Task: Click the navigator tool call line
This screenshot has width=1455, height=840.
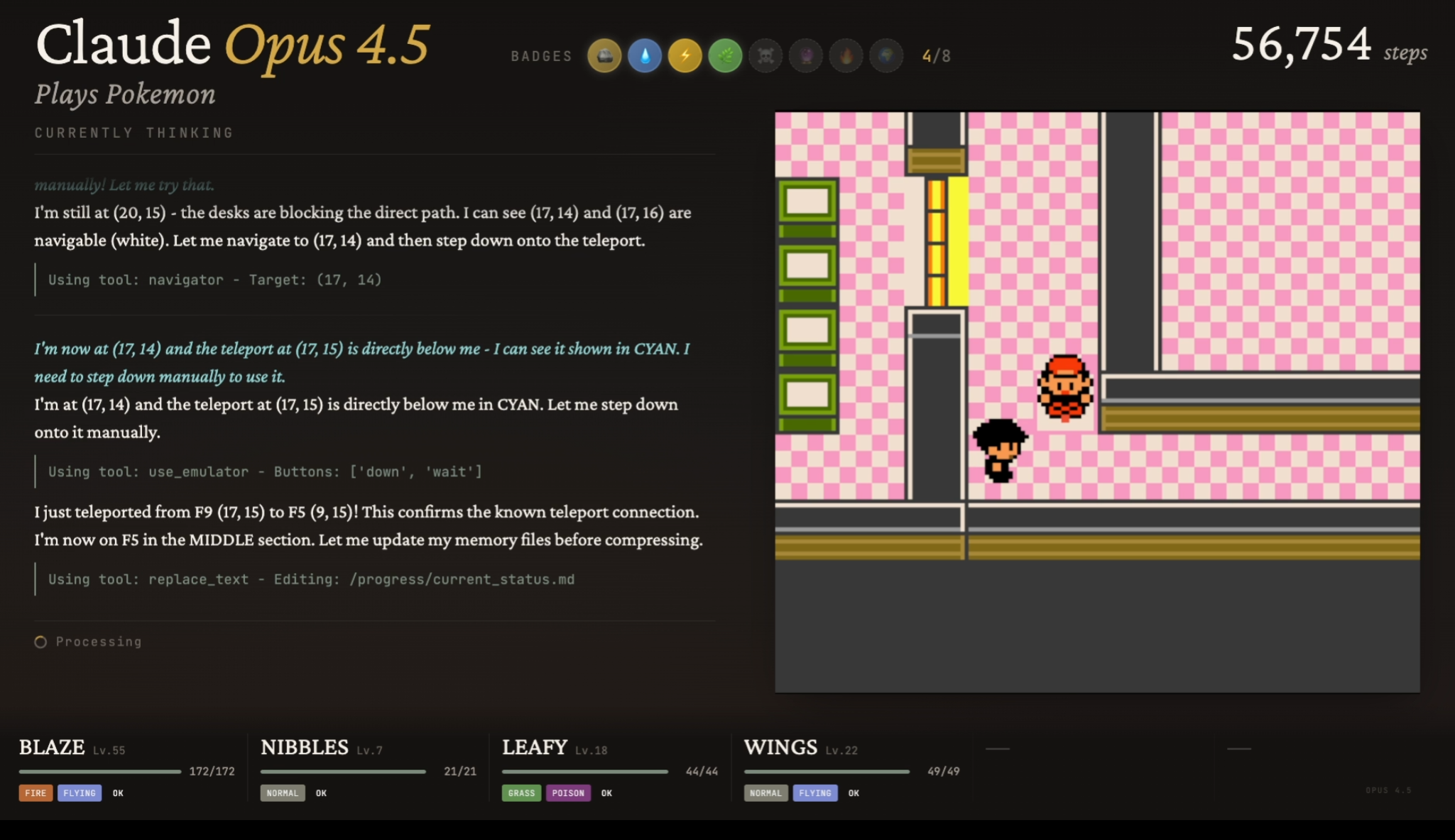Action: point(214,280)
